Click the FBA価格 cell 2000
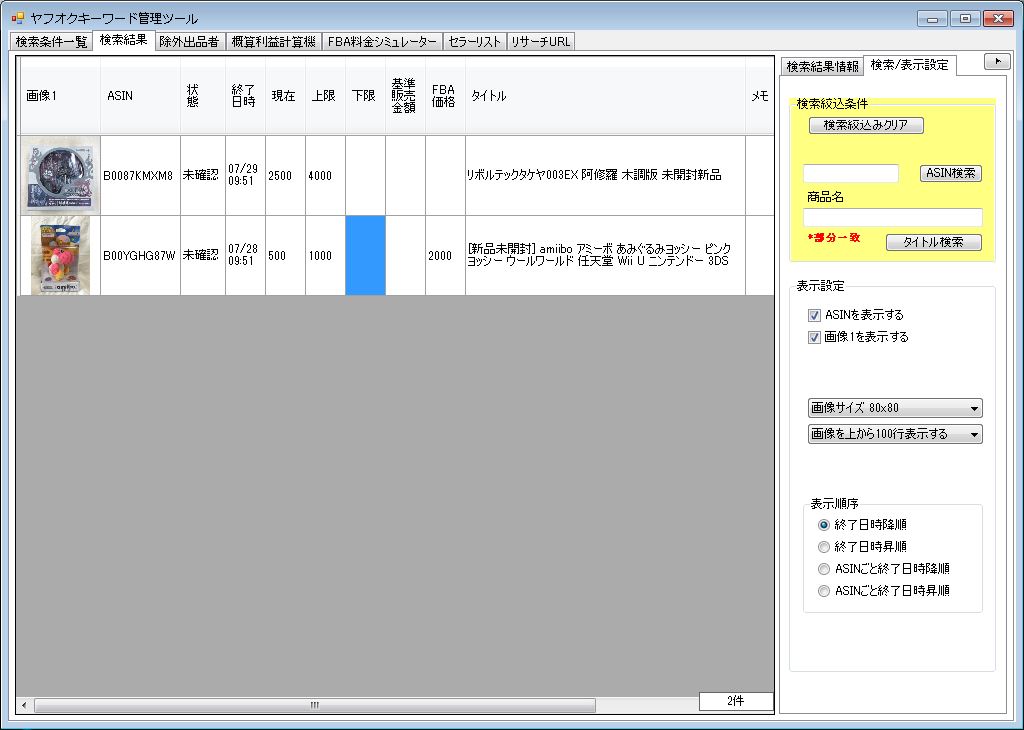 click(445, 256)
